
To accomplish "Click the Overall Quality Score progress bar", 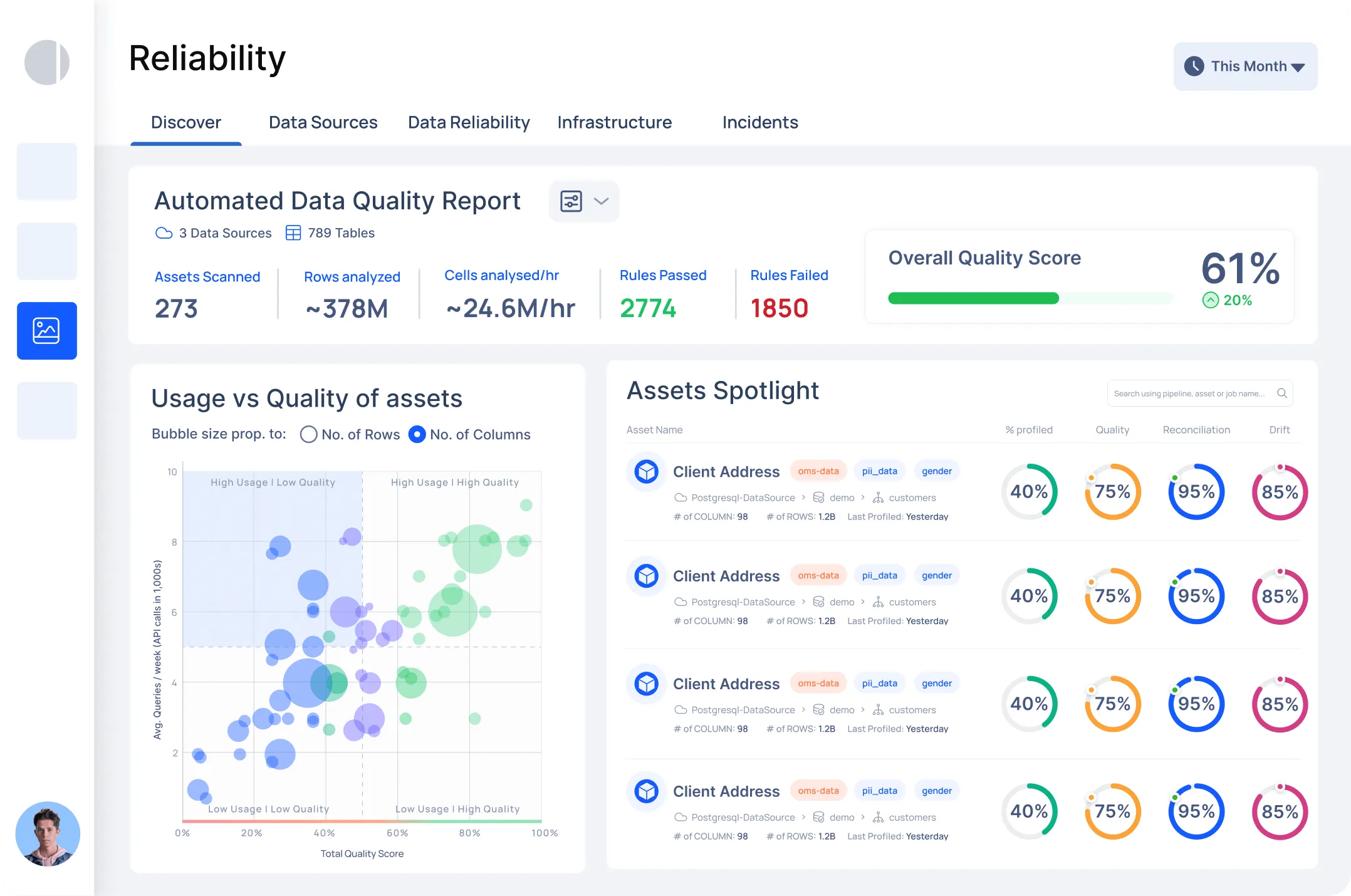I will tap(1029, 298).
